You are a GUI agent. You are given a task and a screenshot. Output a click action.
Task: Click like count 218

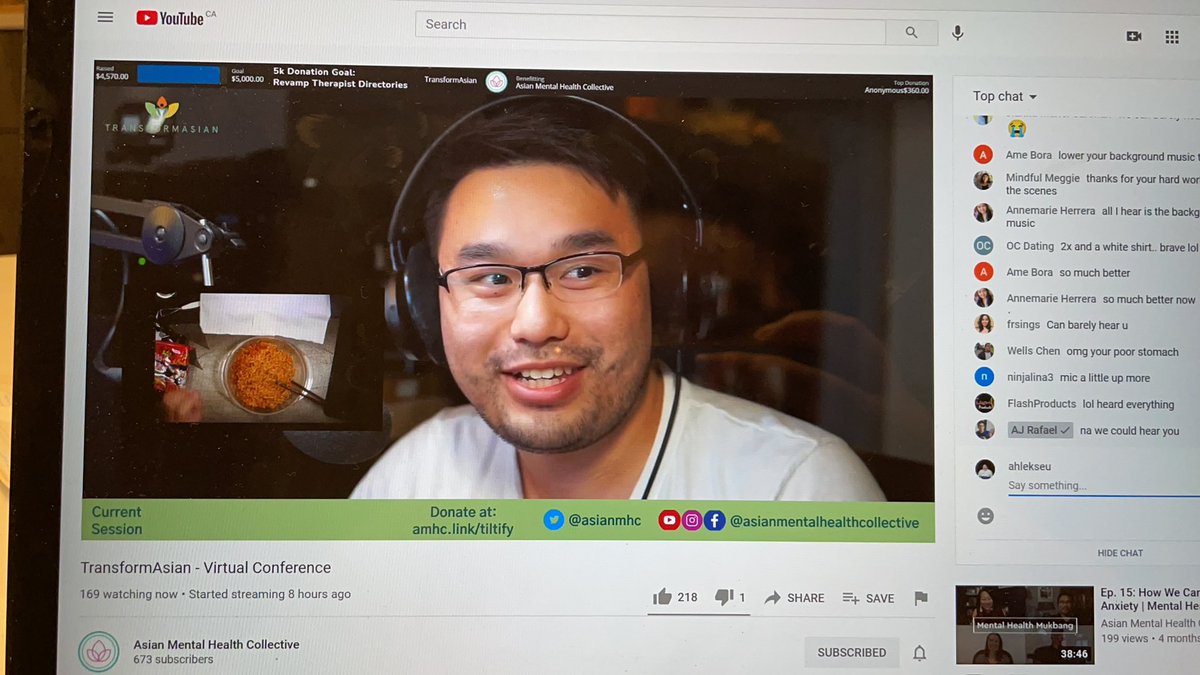tap(687, 597)
